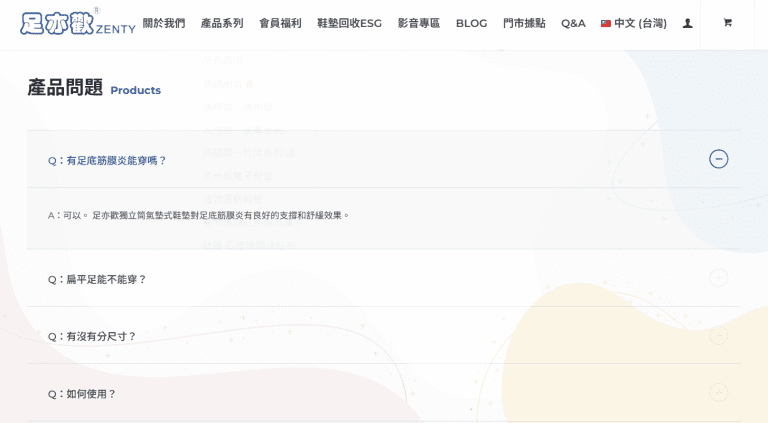Open the 中文 (台灣) language selector
This screenshot has height=423, width=768.
pos(634,23)
